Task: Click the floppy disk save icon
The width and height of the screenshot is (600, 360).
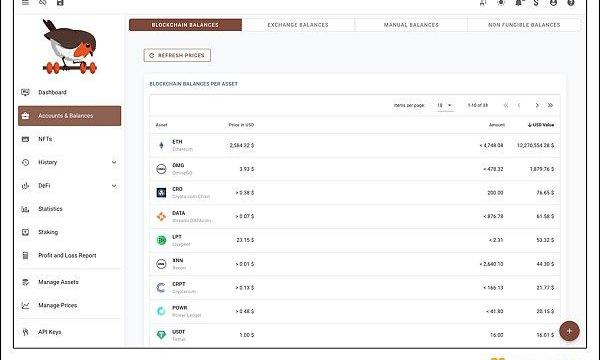Action: click(x=60, y=2)
